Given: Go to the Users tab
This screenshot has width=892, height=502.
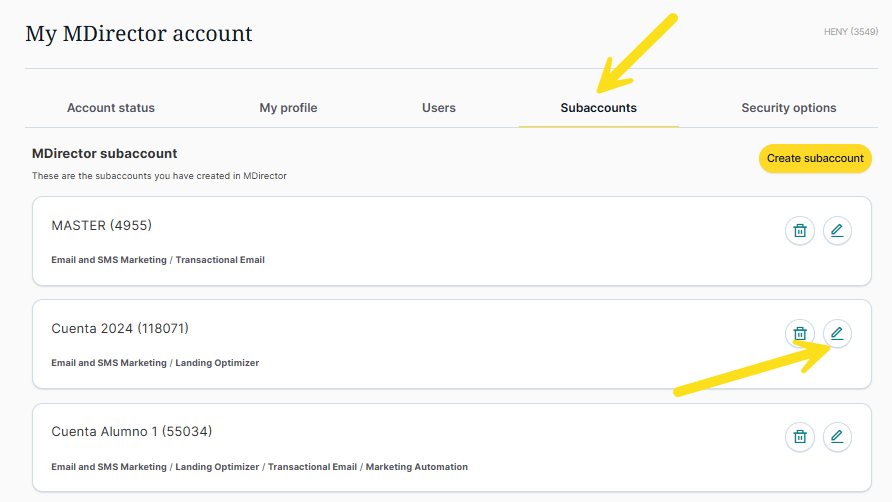Looking at the screenshot, I should click(x=438, y=108).
